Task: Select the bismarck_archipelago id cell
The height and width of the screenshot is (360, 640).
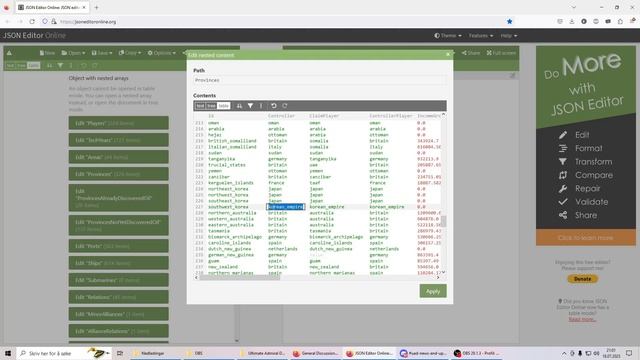Action: pos(235,237)
